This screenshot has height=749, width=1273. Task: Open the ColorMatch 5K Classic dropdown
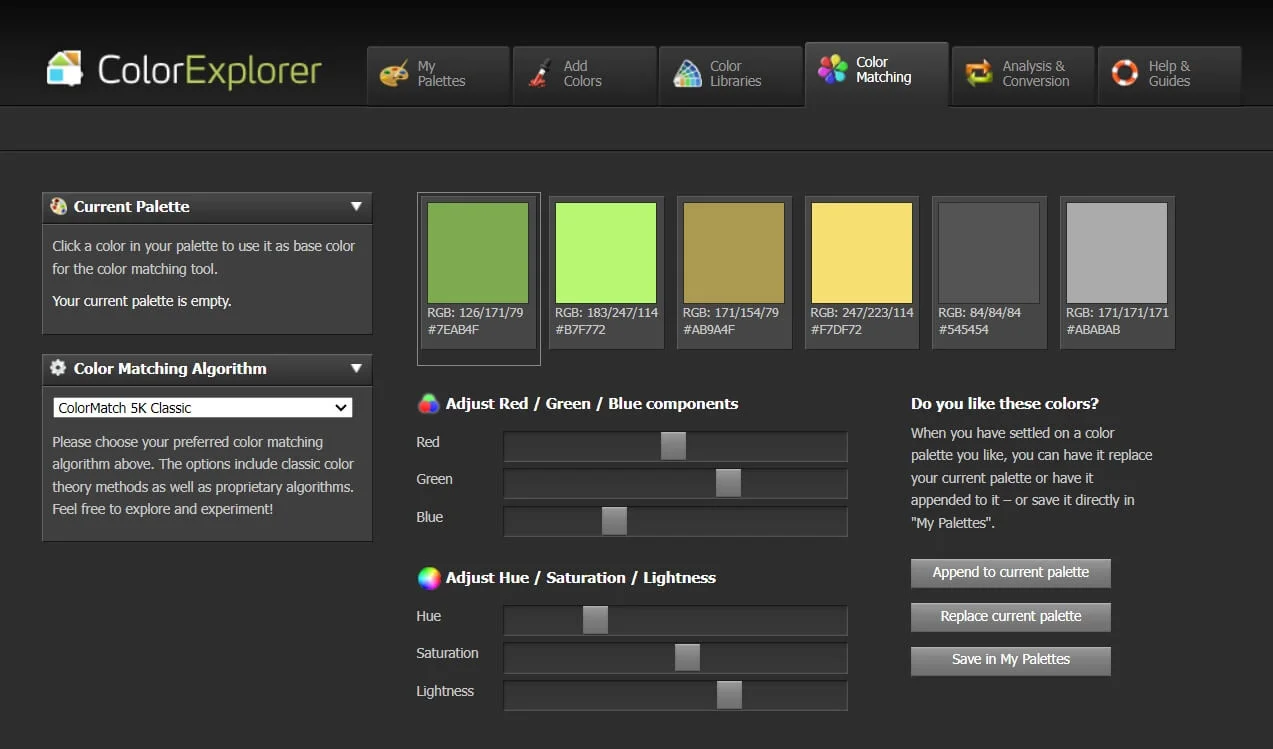[x=203, y=408]
